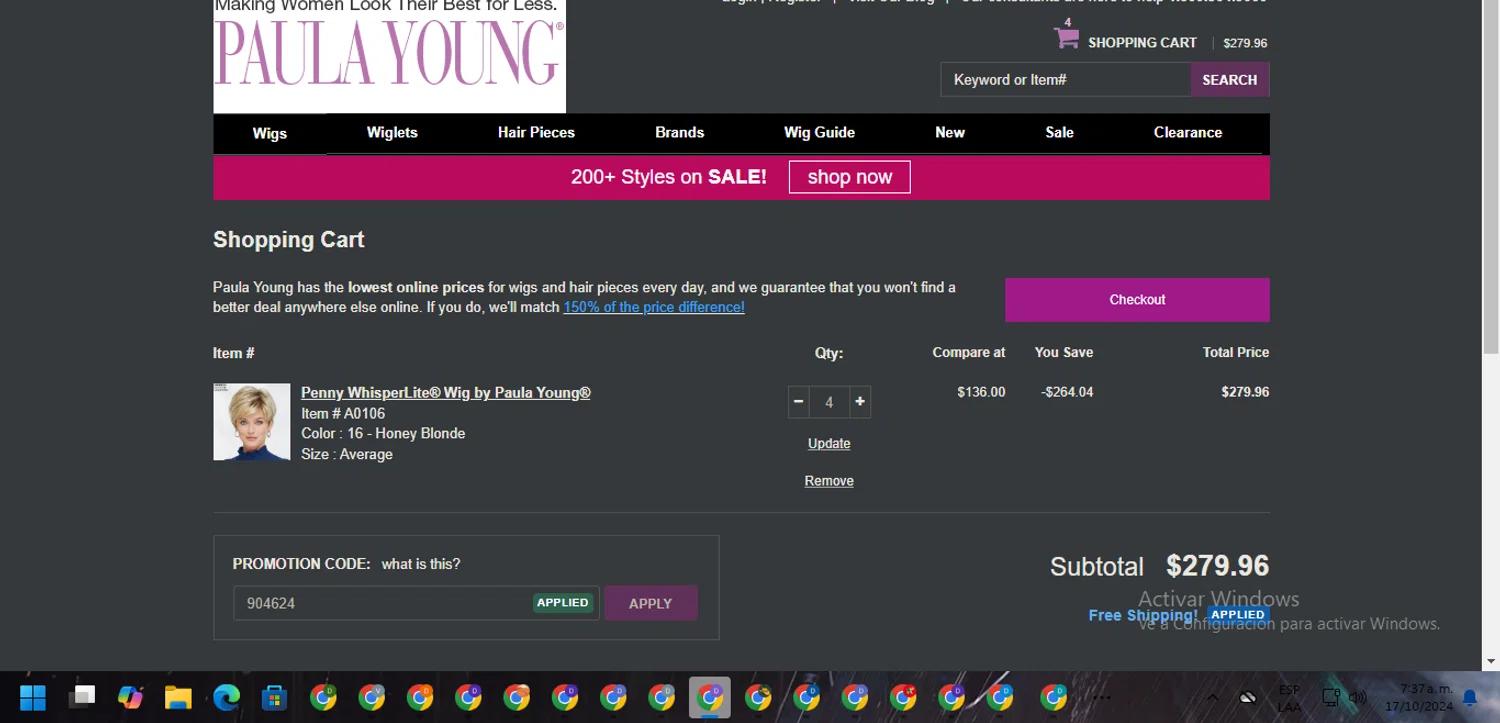The width and height of the screenshot is (1500, 723).
Task: Open the volume speaker tray icon
Action: pyautogui.click(x=1358, y=697)
